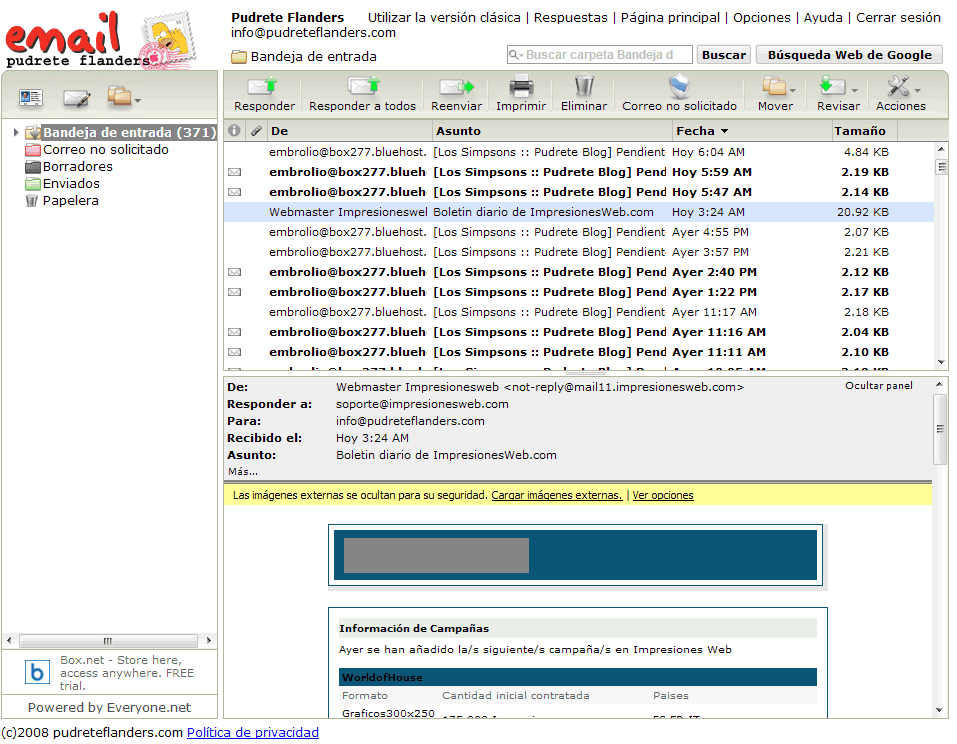Click the Responder a todos icon
Viewport: 957px width, 744px height.
tap(363, 87)
